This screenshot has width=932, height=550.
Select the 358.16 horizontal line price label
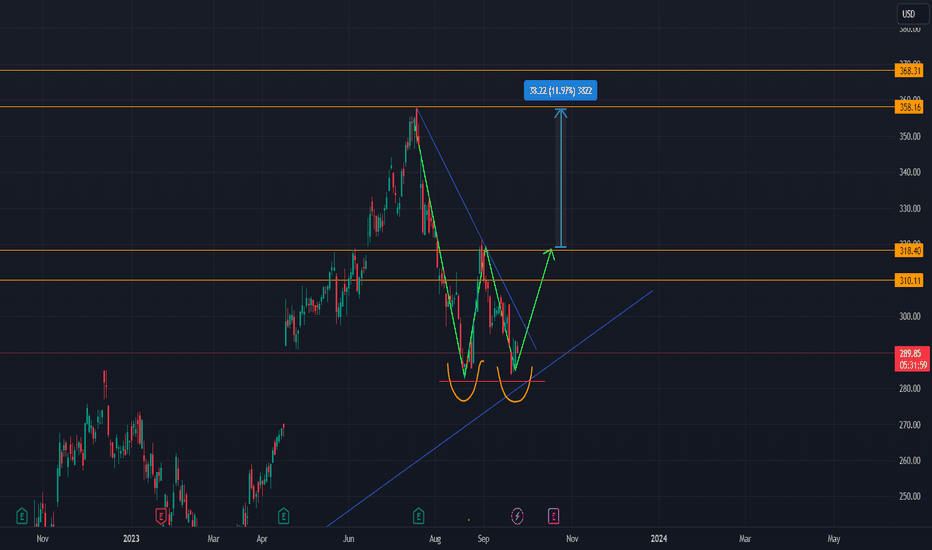click(910, 107)
